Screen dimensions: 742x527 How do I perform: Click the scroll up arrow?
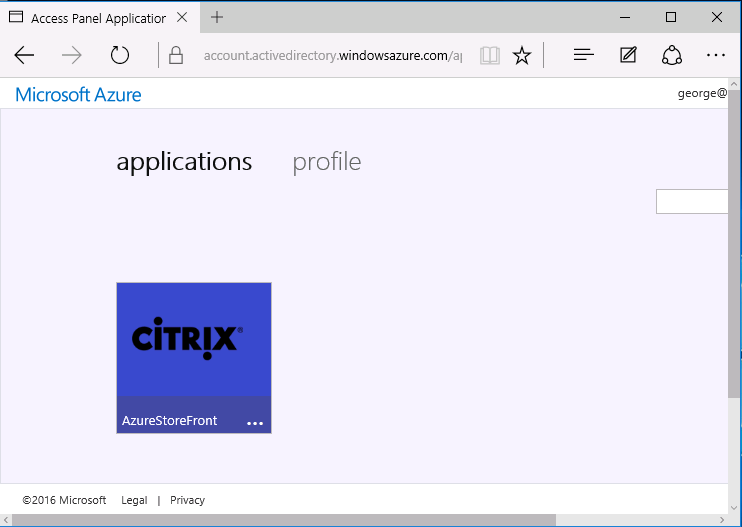pos(734,84)
